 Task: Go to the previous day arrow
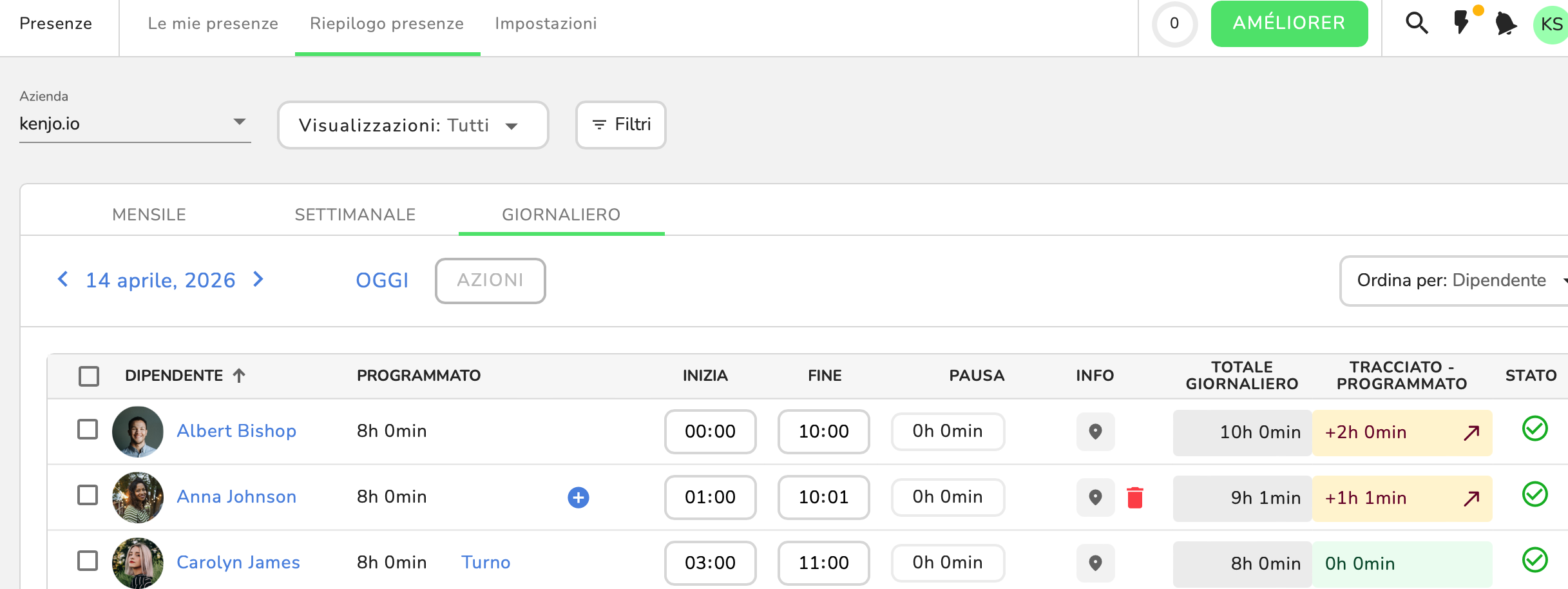(x=62, y=279)
